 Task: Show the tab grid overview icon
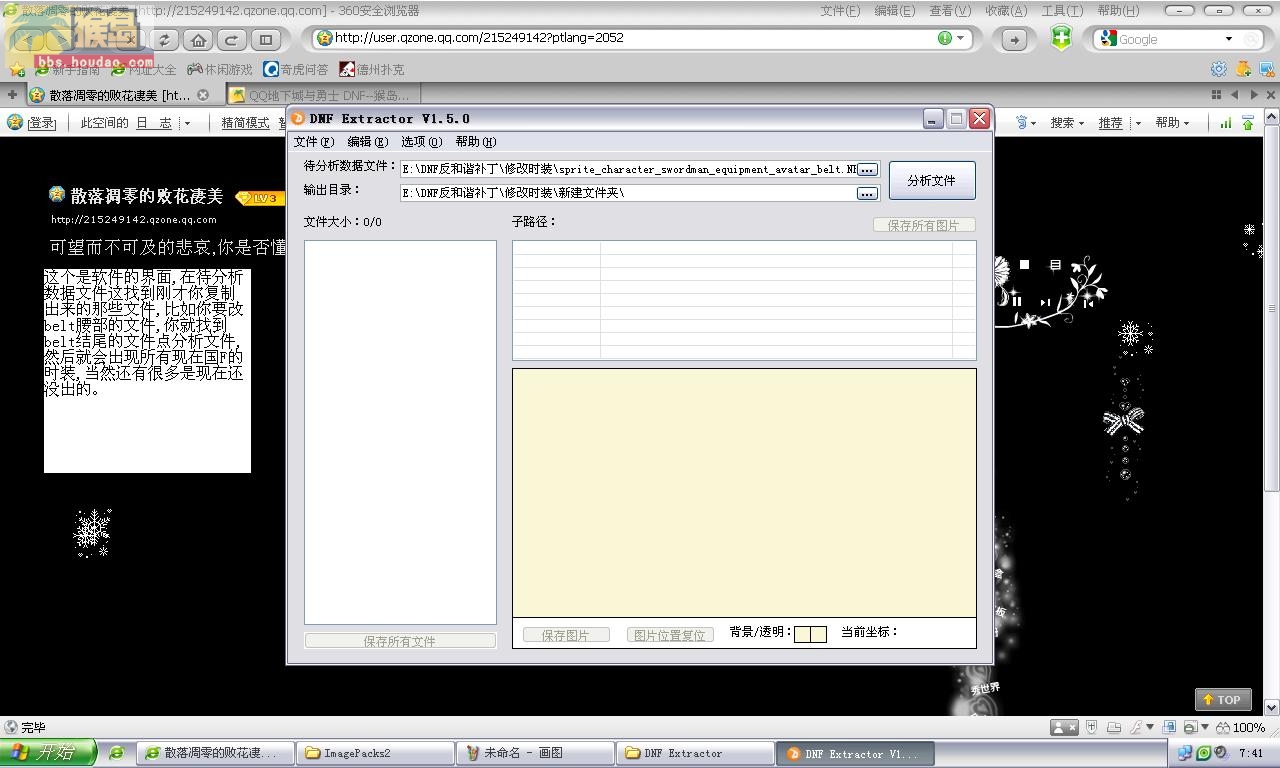click(1217, 94)
